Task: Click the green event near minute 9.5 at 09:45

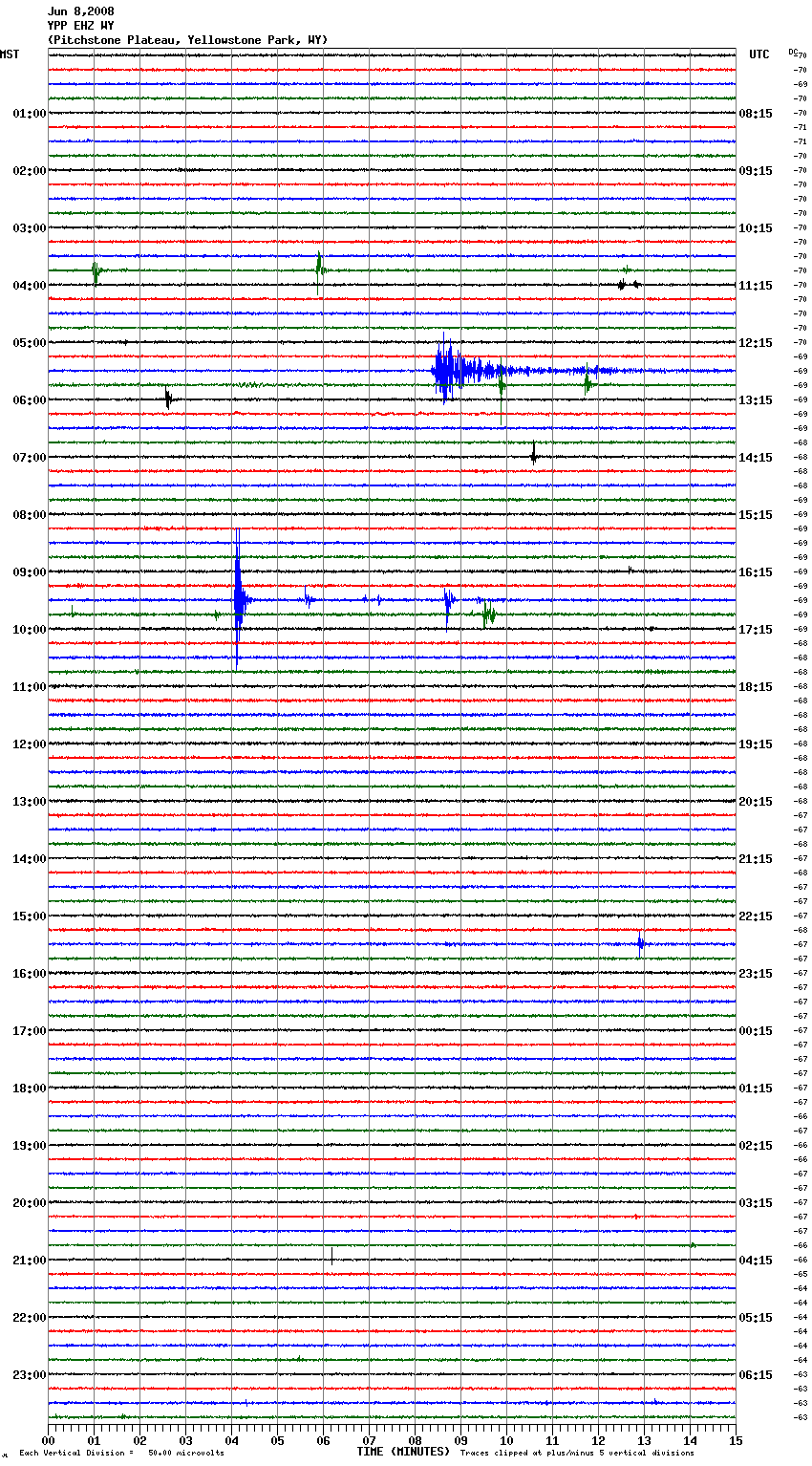Action: click(488, 614)
